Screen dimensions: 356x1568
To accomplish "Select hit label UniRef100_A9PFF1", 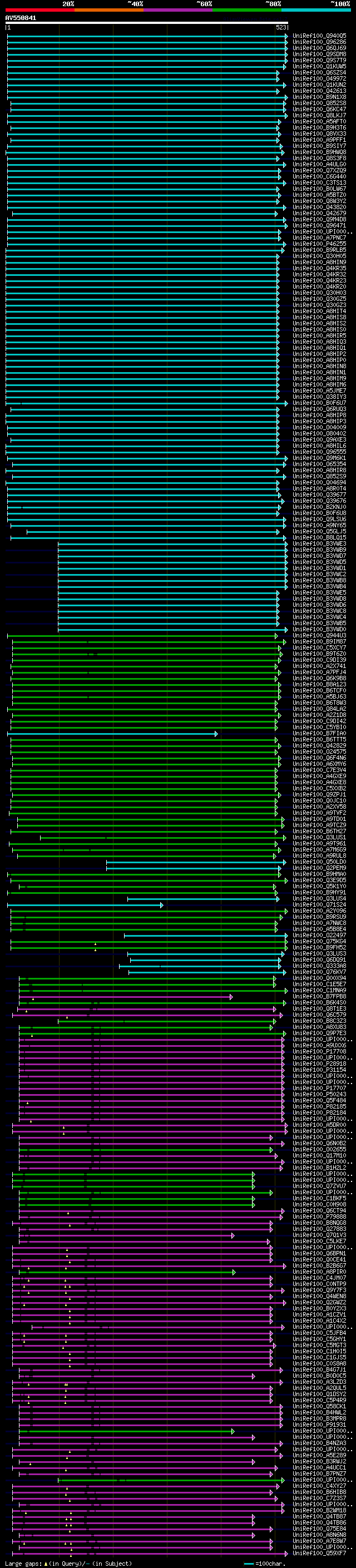I will tap(319, 140).
